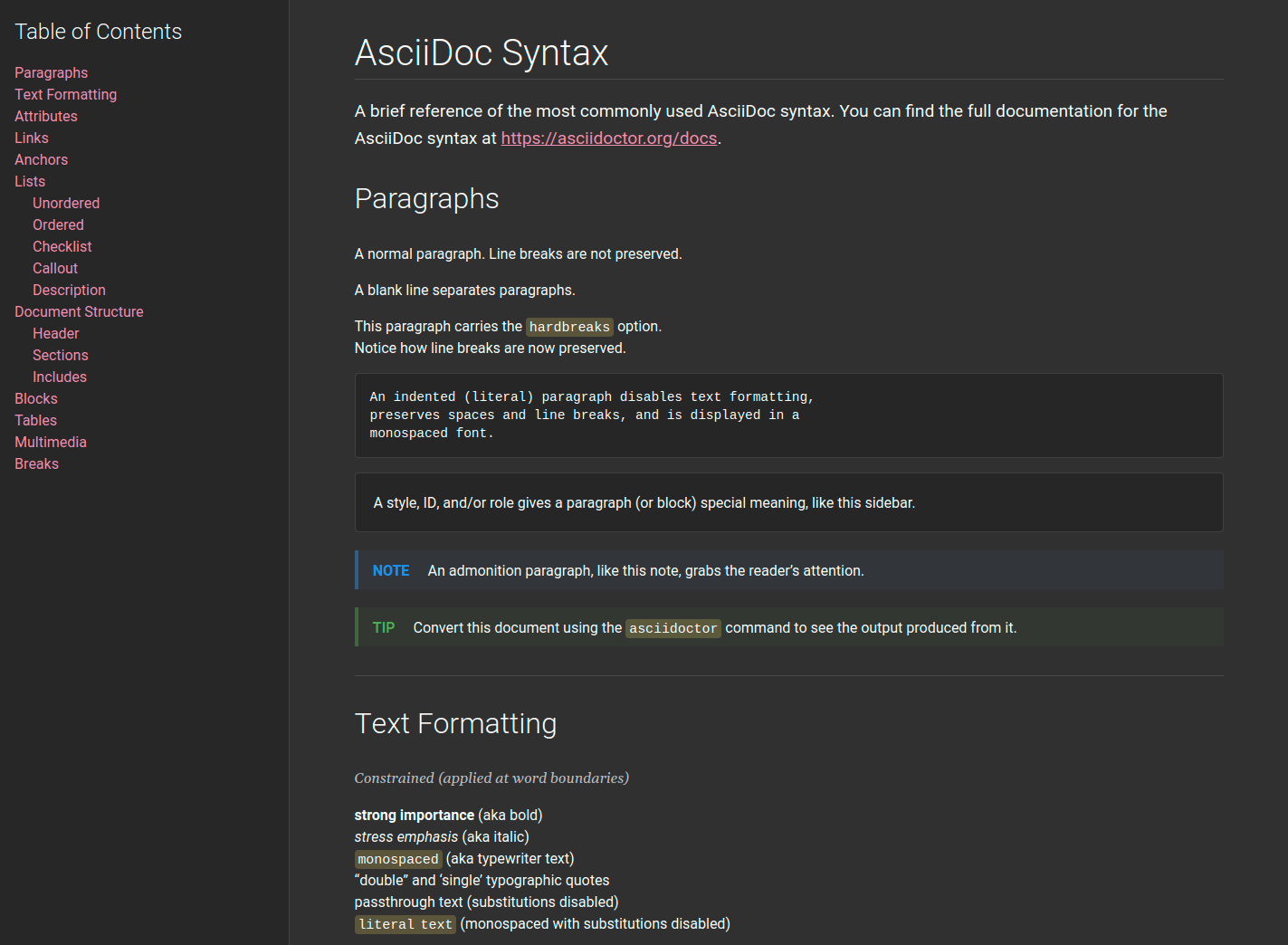
Task: Open Document Structure from table of contents
Action: pyautogui.click(x=79, y=311)
